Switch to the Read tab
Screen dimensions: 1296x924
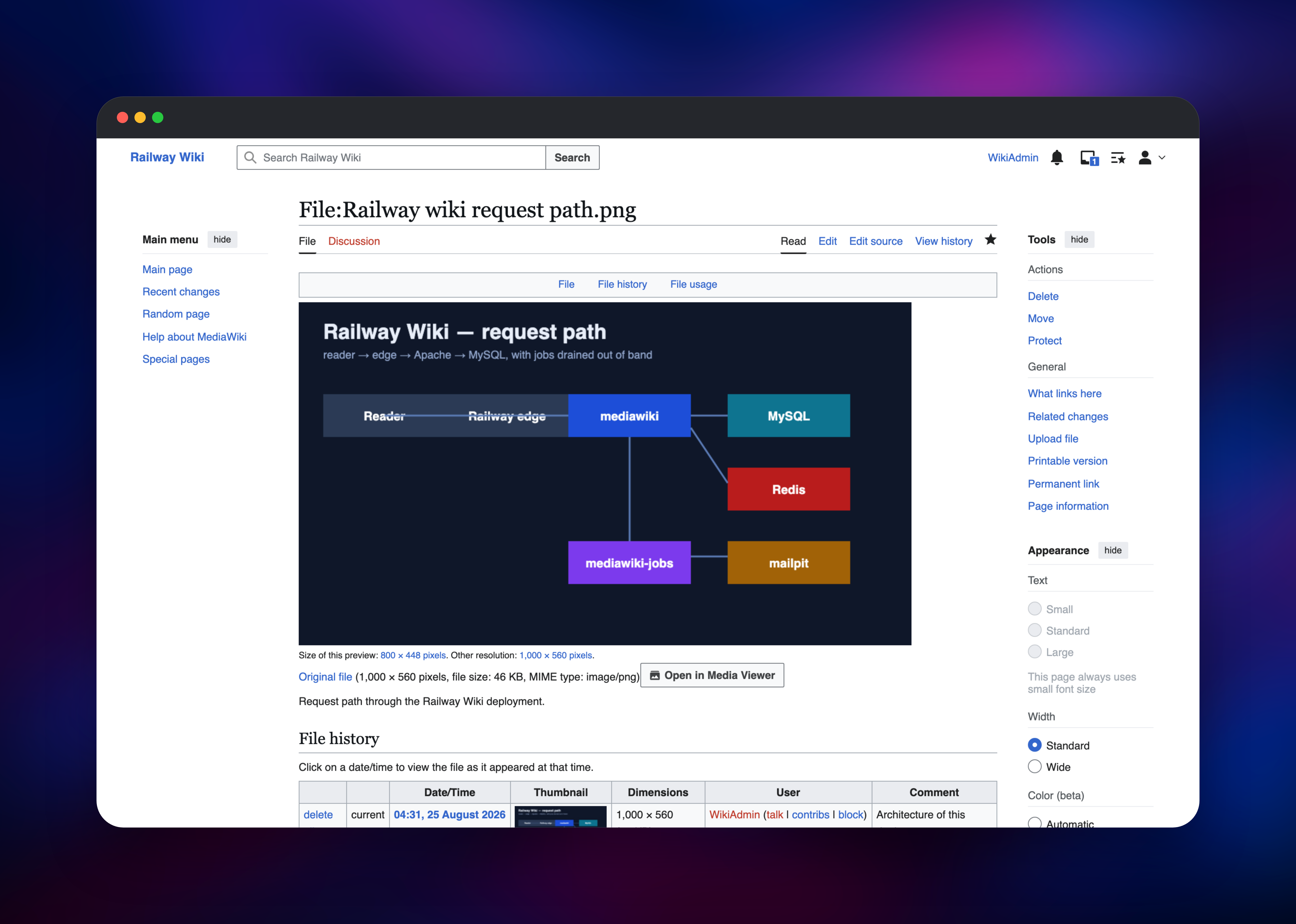coord(793,241)
